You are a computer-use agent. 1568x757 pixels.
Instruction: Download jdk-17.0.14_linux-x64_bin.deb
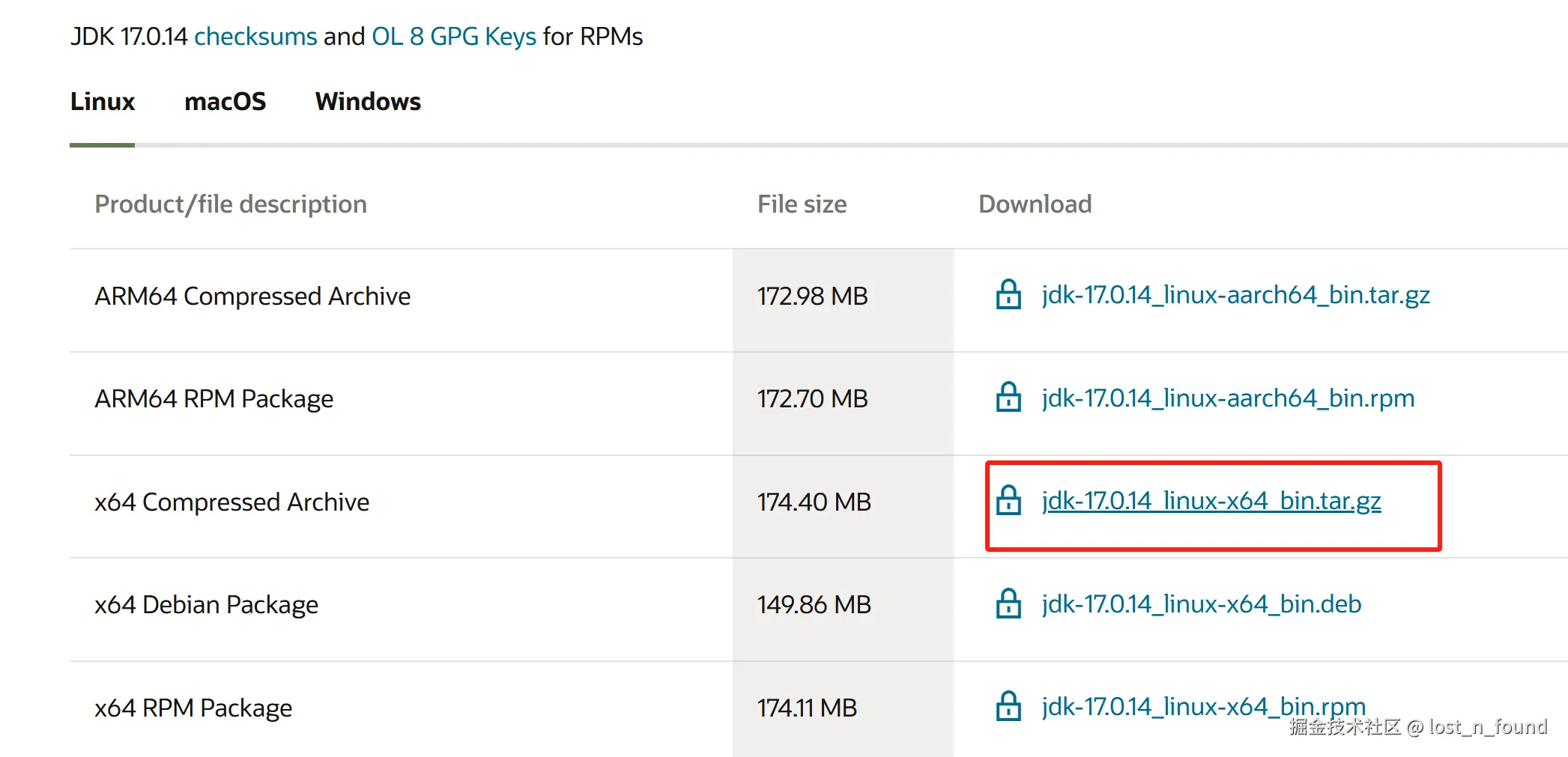coord(1201,604)
